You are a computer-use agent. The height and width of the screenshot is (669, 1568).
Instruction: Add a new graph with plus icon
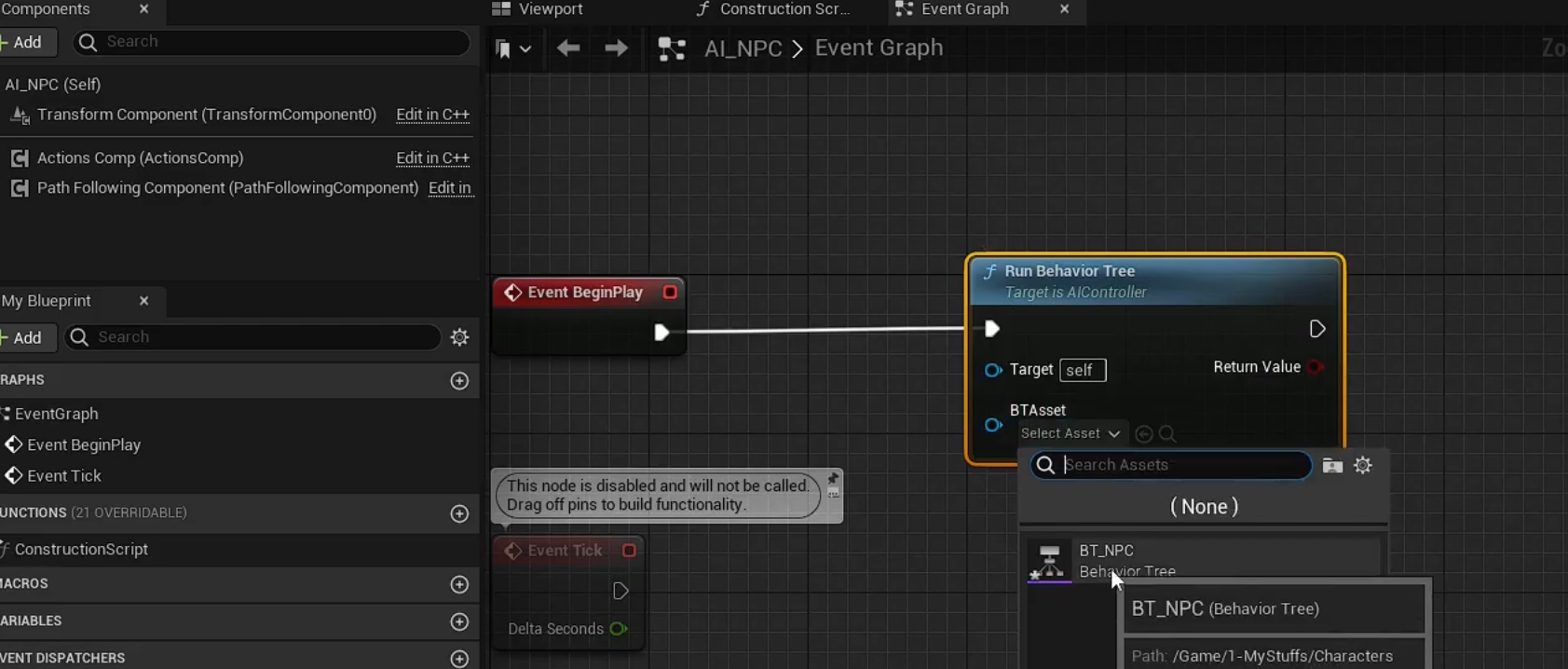459,380
